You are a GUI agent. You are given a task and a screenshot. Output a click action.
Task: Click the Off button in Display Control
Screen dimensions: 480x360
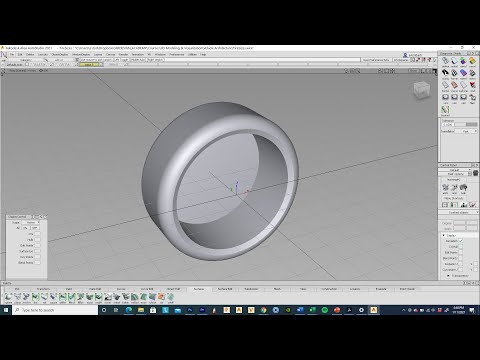pyautogui.click(x=35, y=228)
